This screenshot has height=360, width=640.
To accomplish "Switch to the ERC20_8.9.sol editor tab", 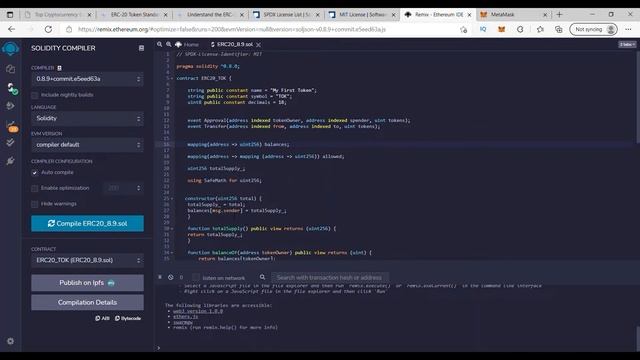I will [x=235, y=44].
